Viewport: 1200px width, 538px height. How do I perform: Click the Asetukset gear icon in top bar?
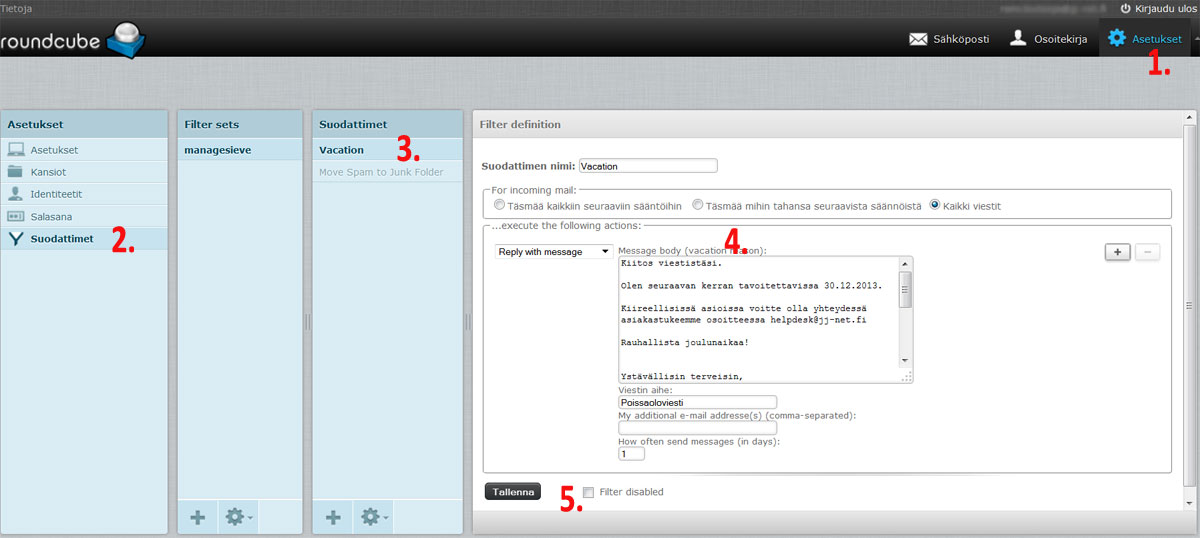1116,39
